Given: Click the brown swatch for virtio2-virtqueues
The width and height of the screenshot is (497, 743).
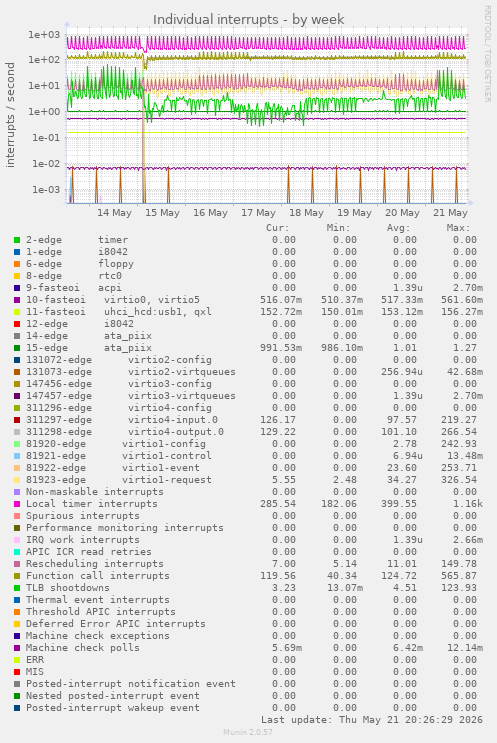Looking at the screenshot, I should tap(17, 372).
